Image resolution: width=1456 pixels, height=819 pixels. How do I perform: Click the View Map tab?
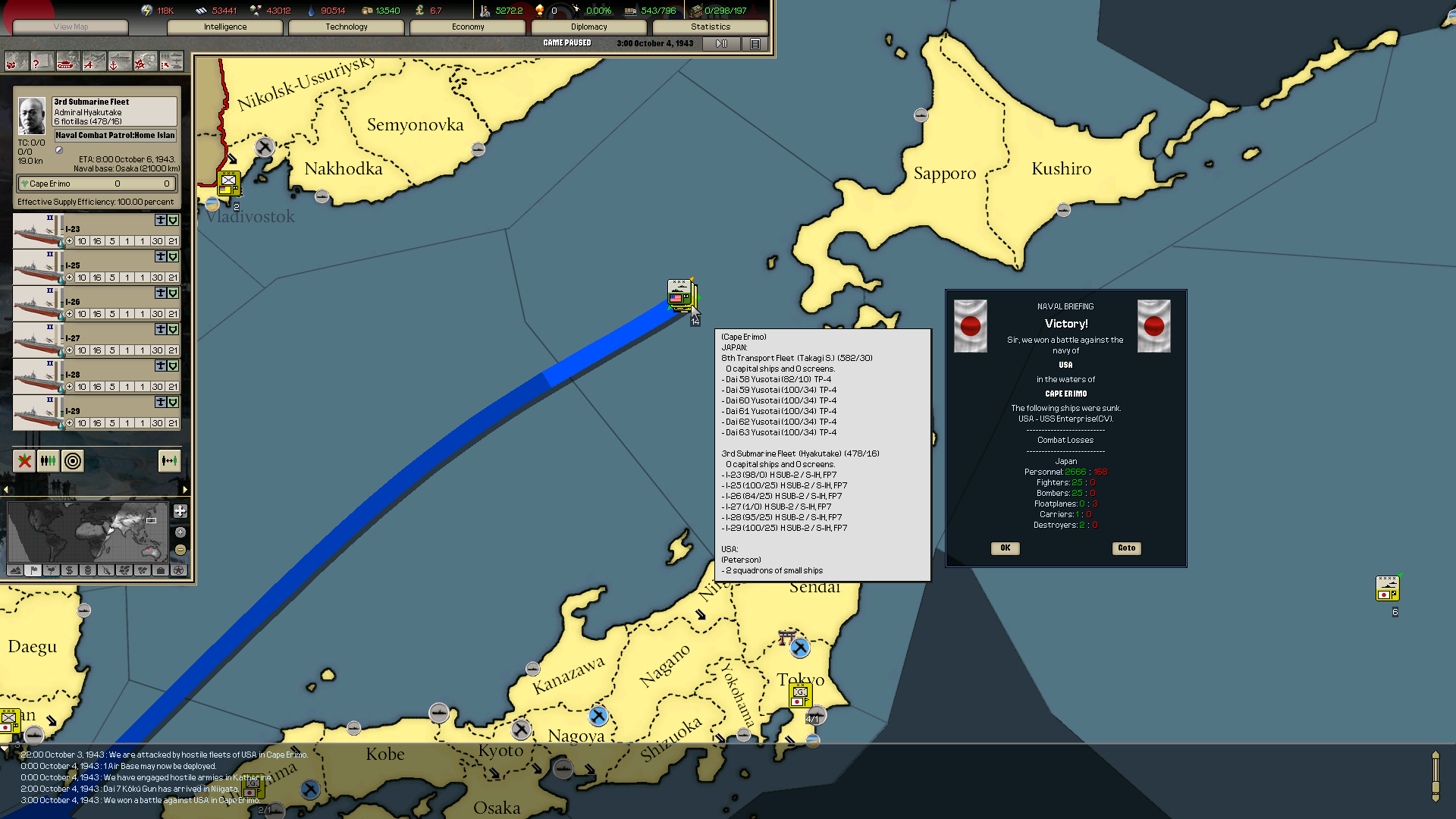click(x=71, y=27)
